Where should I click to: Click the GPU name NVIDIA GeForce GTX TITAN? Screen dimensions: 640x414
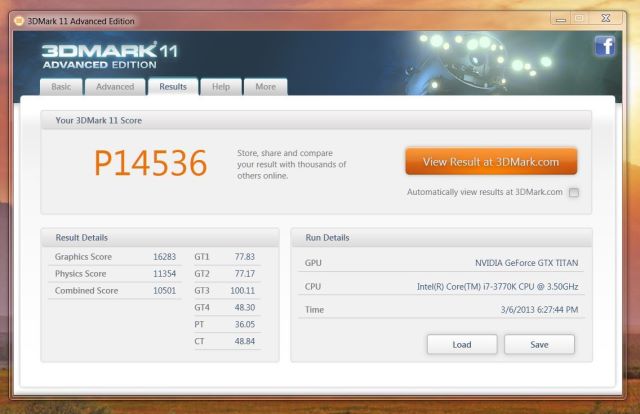point(527,263)
